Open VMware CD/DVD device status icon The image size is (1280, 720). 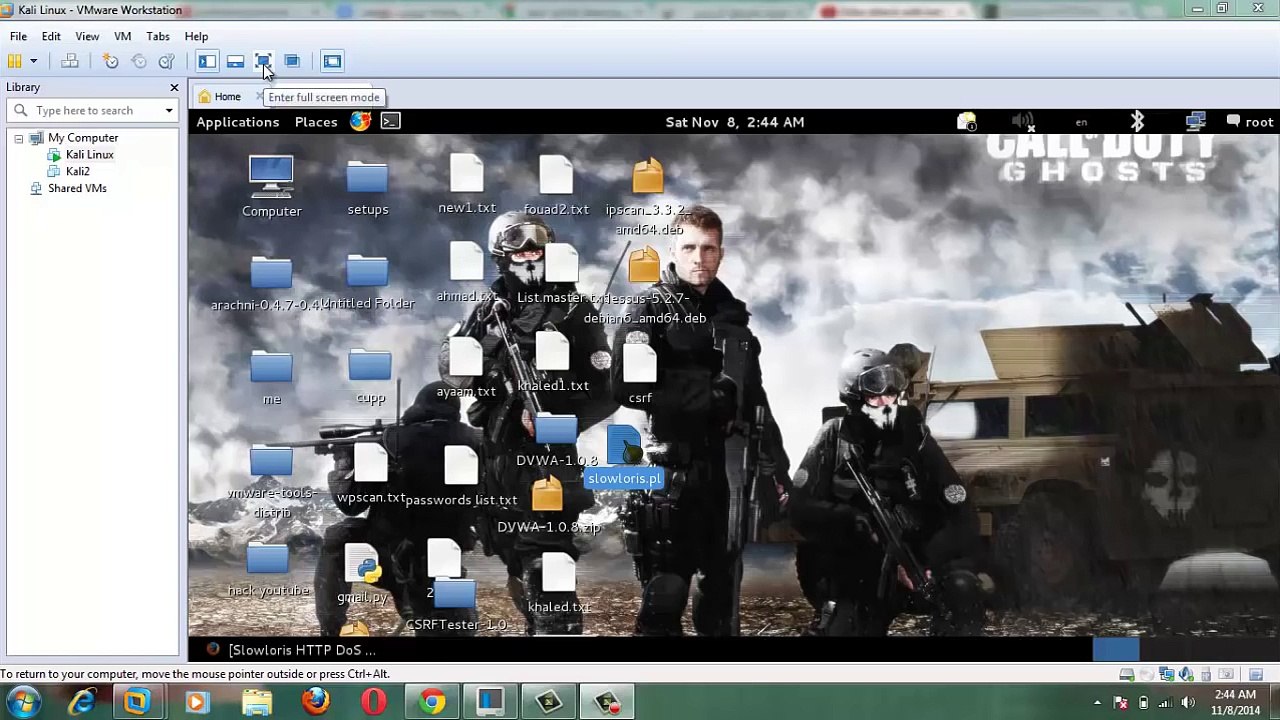pyautogui.click(x=1146, y=674)
